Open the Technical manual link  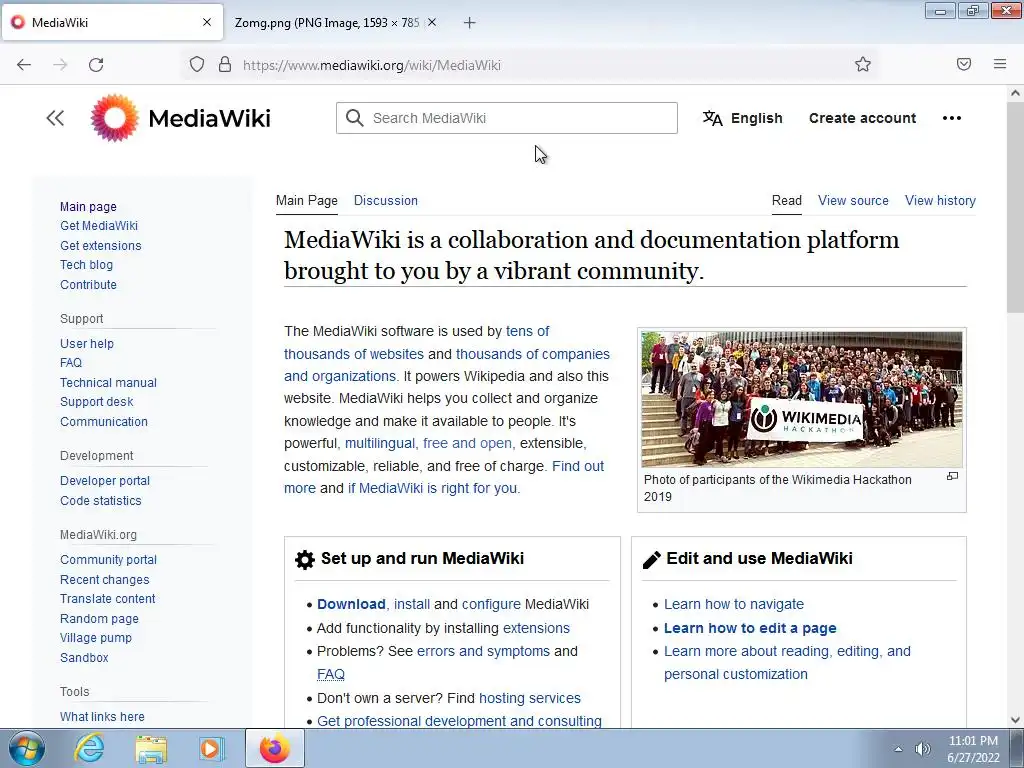point(108,383)
